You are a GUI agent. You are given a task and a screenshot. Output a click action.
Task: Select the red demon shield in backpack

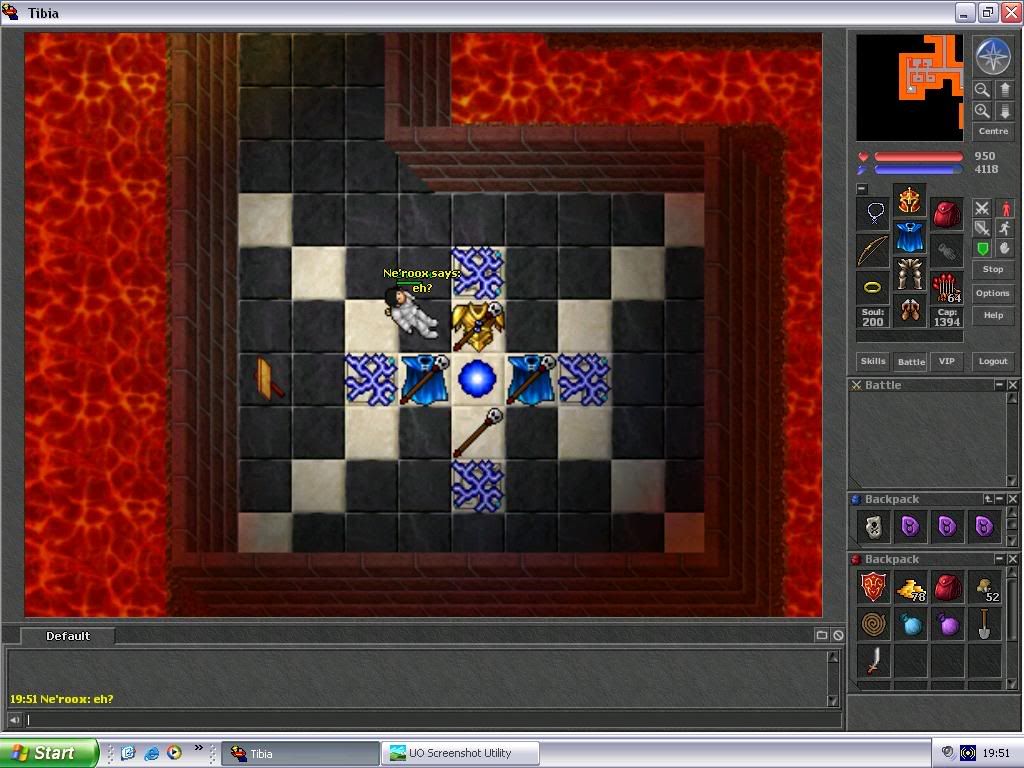click(x=874, y=586)
